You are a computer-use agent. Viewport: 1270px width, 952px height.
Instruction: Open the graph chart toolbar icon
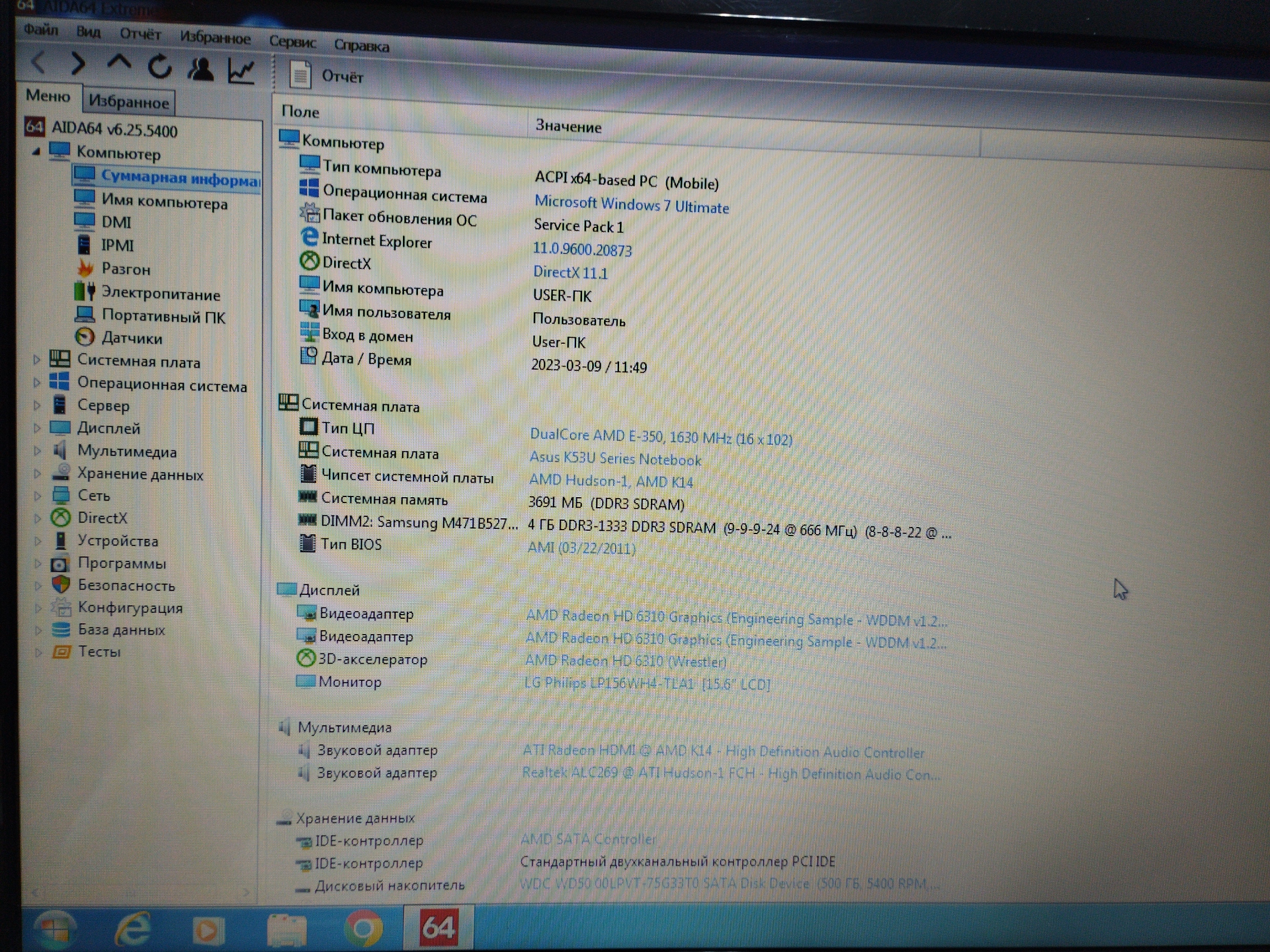coord(241,70)
